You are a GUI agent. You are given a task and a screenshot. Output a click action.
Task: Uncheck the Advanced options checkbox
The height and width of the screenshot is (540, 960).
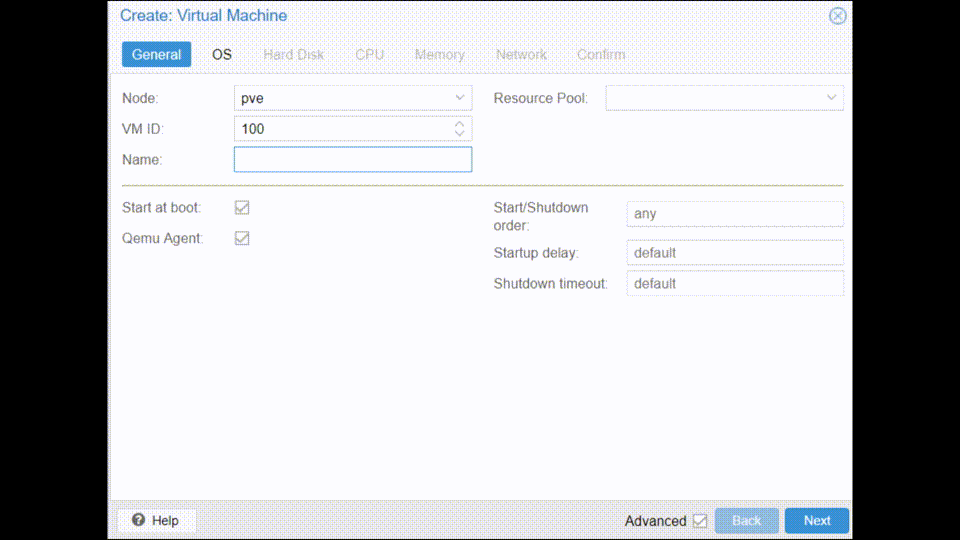tap(700, 521)
